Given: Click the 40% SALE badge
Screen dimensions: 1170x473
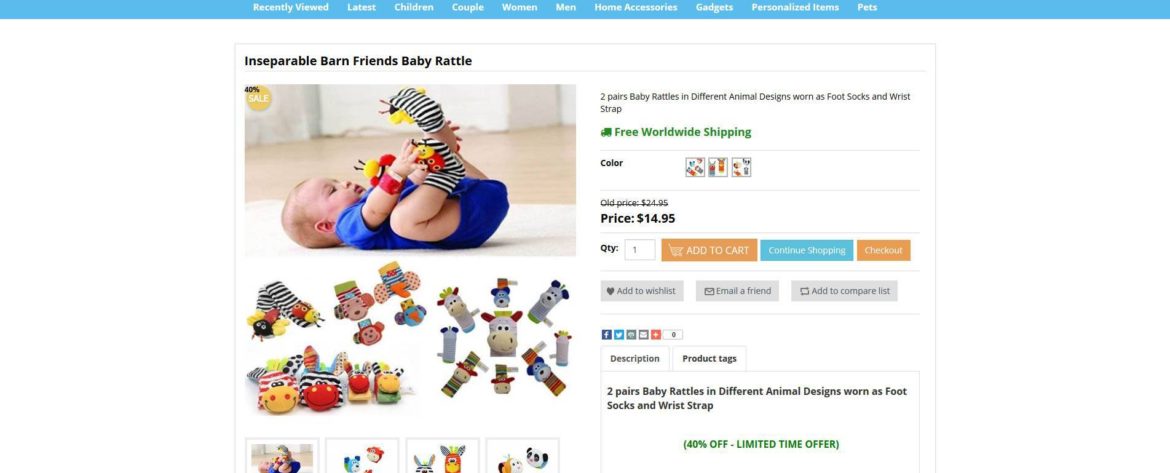Looking at the screenshot, I should [x=258, y=97].
